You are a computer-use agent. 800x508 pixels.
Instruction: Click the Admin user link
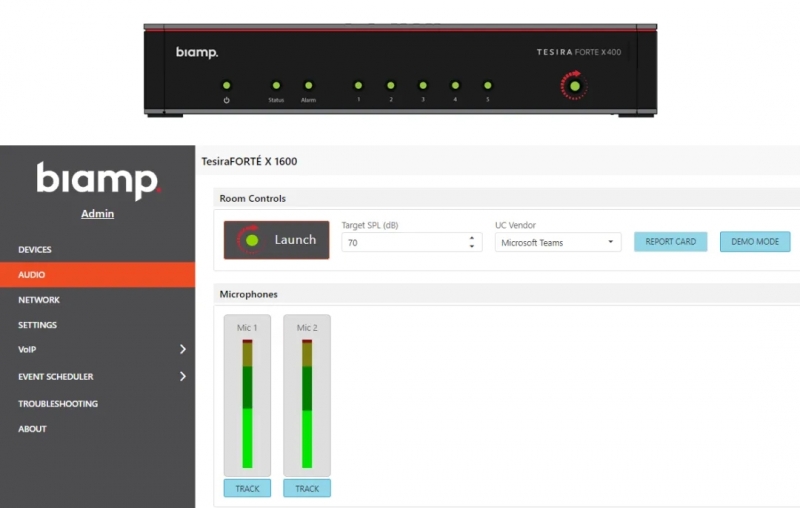tap(97, 214)
